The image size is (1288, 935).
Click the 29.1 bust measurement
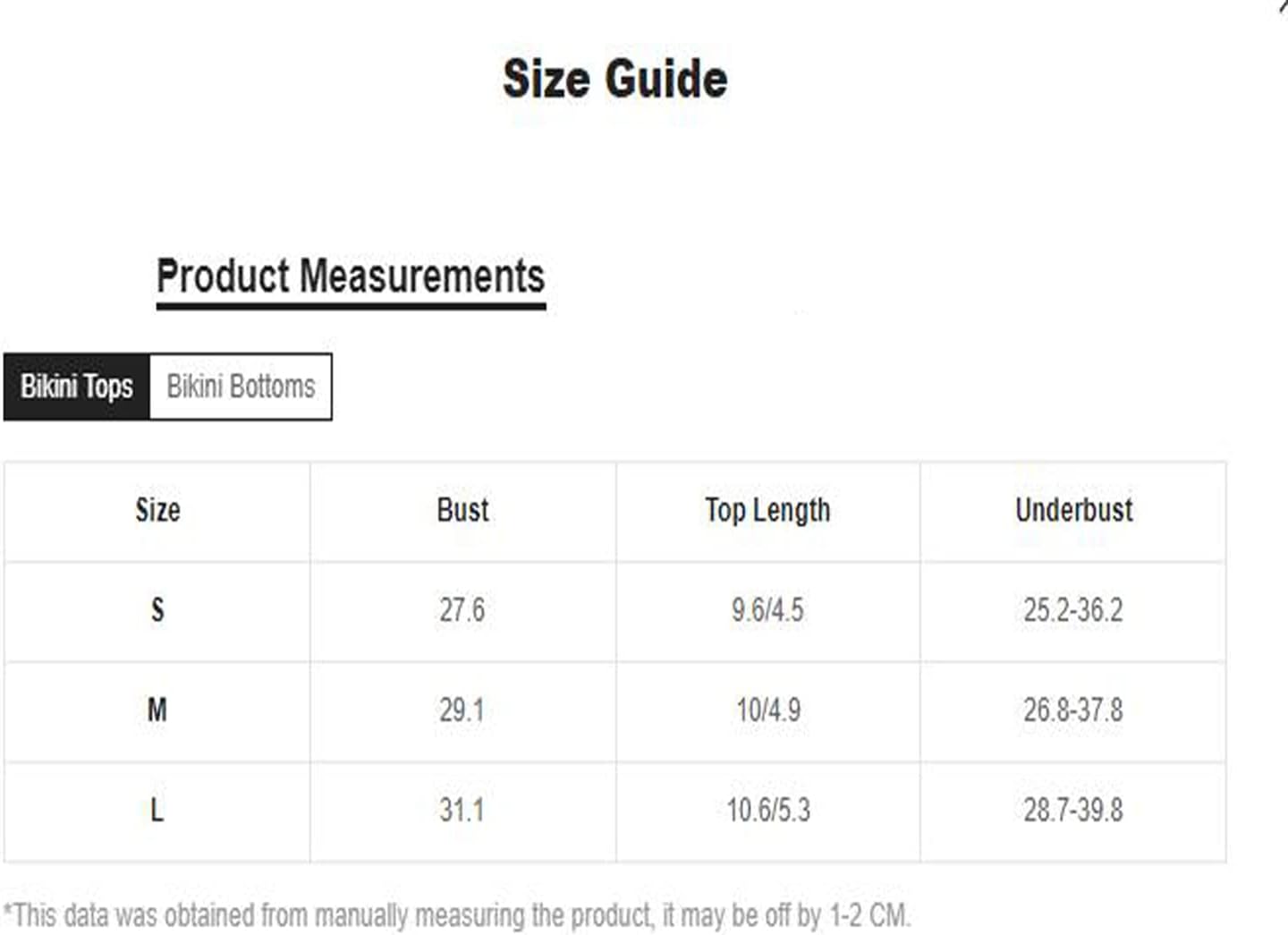pyautogui.click(x=462, y=710)
